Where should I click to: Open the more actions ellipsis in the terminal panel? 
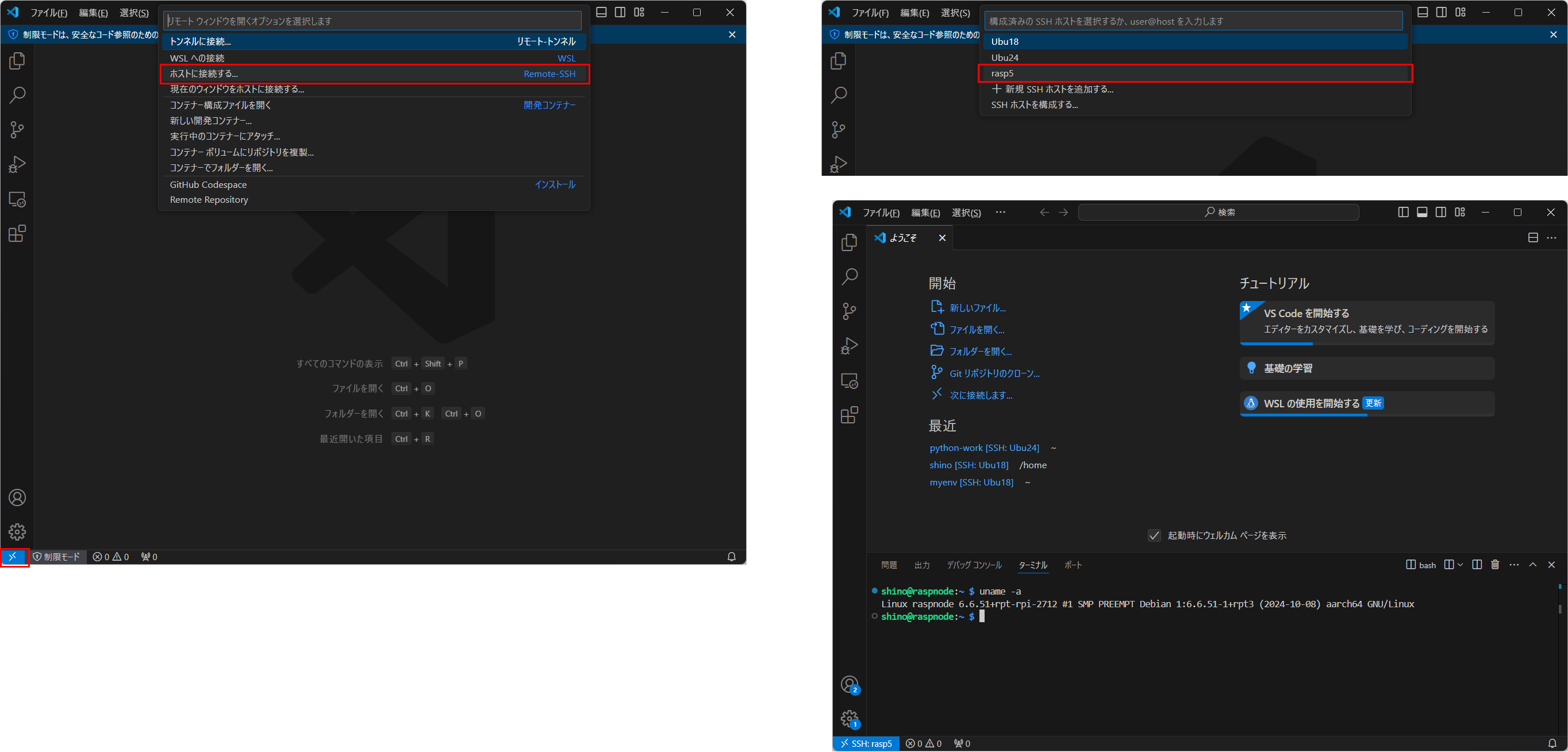click(1514, 565)
